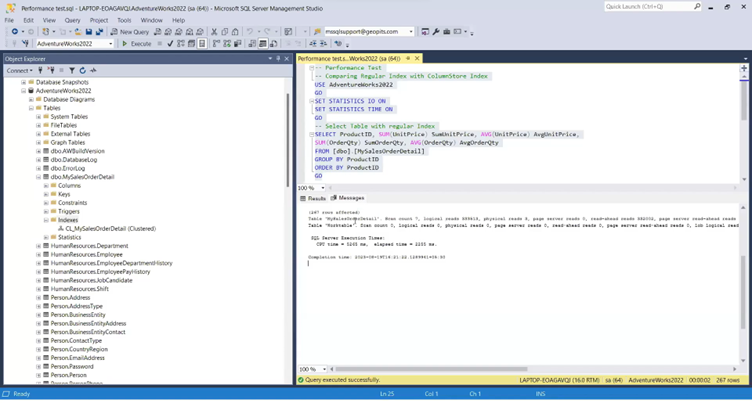Open the Query Options icon

coord(191,44)
